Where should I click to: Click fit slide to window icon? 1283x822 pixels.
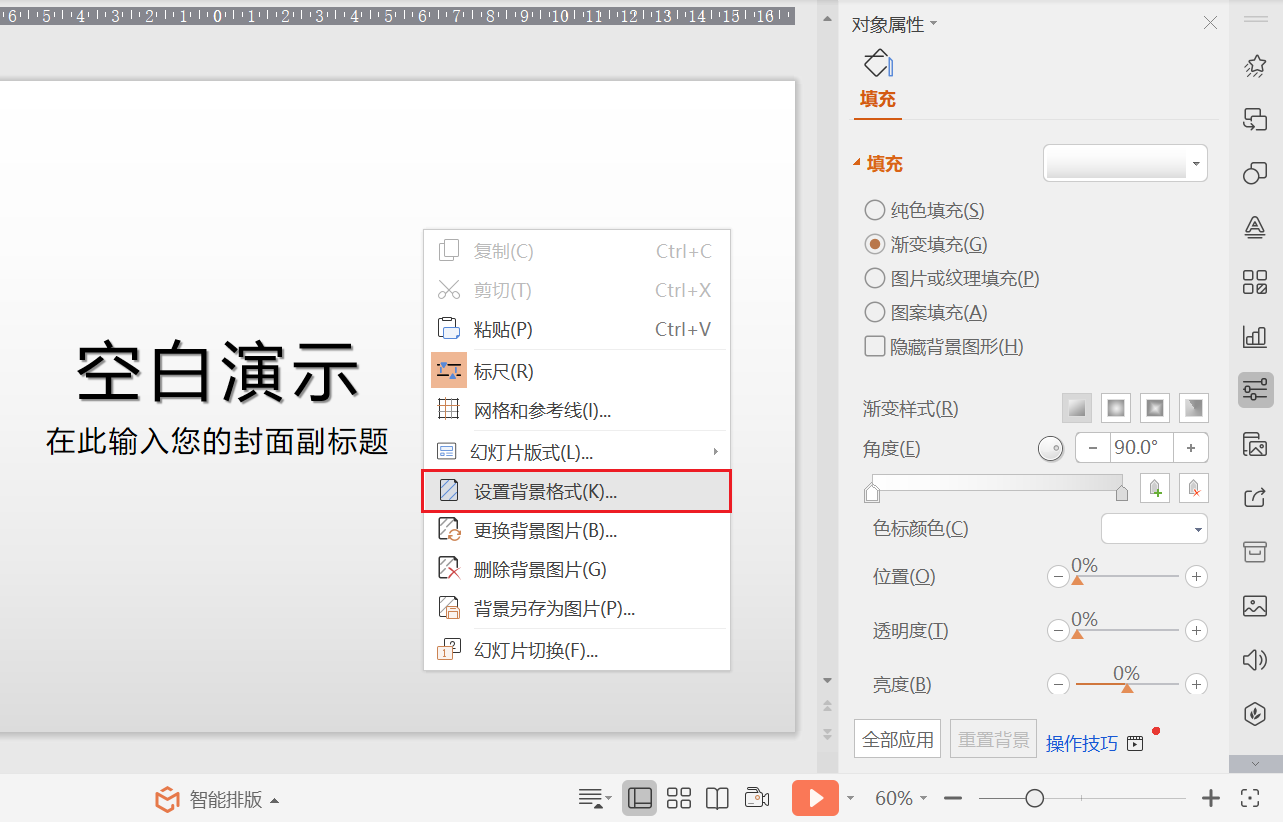[x=1250, y=798]
